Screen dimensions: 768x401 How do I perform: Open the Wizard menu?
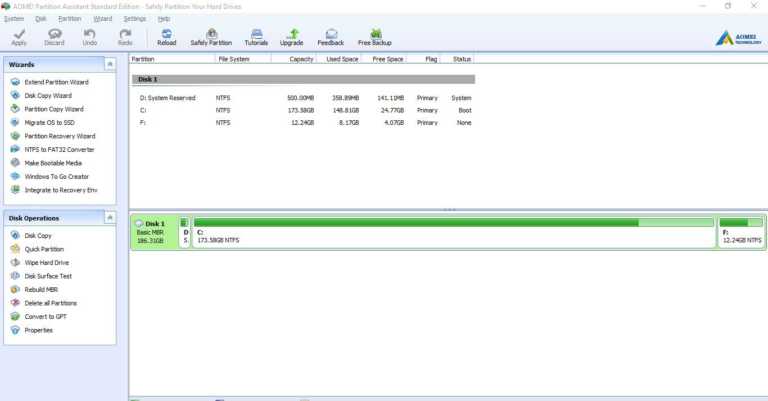tap(103, 19)
